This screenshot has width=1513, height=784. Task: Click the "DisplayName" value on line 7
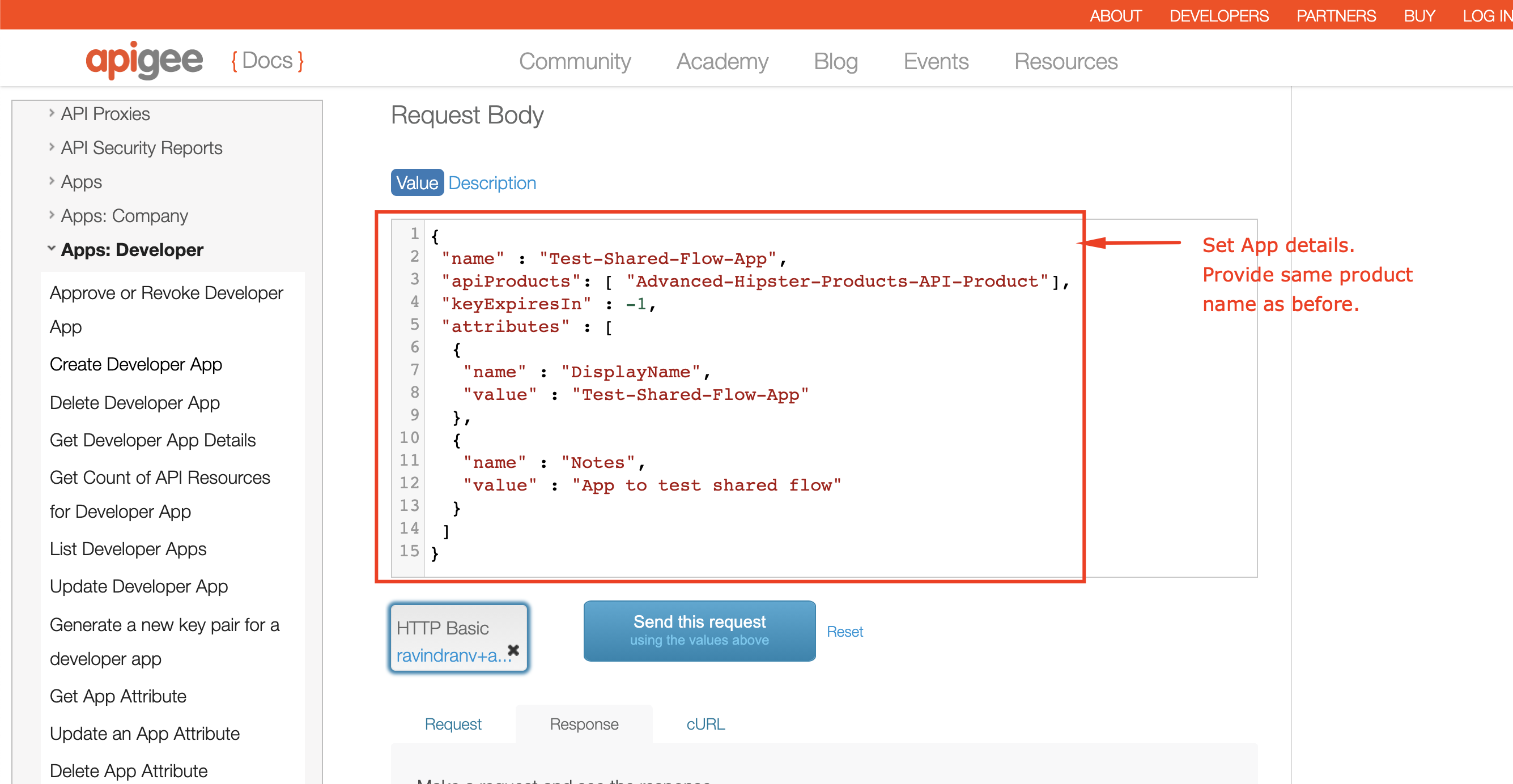631,372
